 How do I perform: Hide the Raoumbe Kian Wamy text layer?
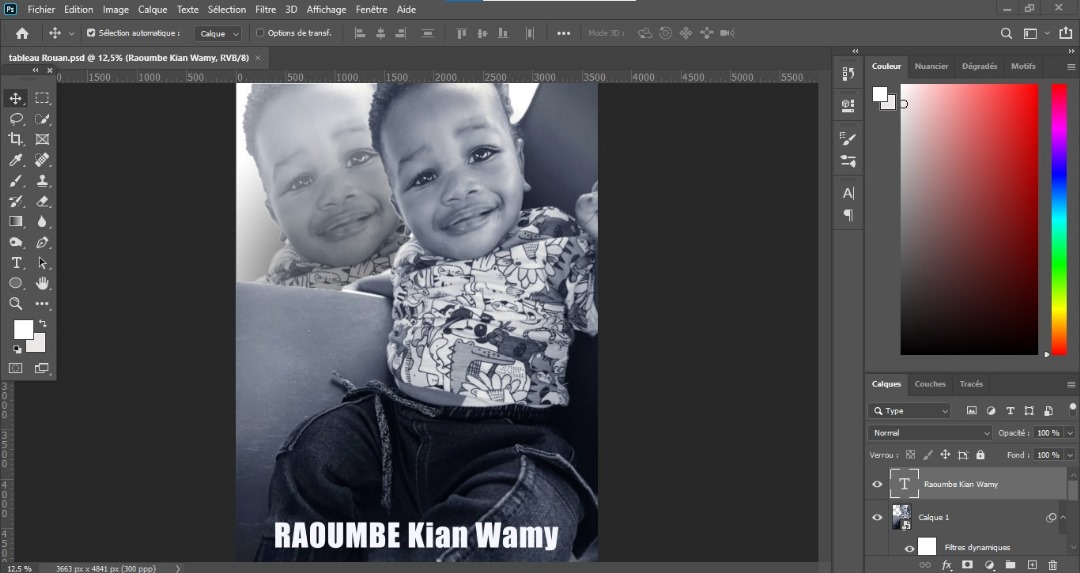coord(877,484)
